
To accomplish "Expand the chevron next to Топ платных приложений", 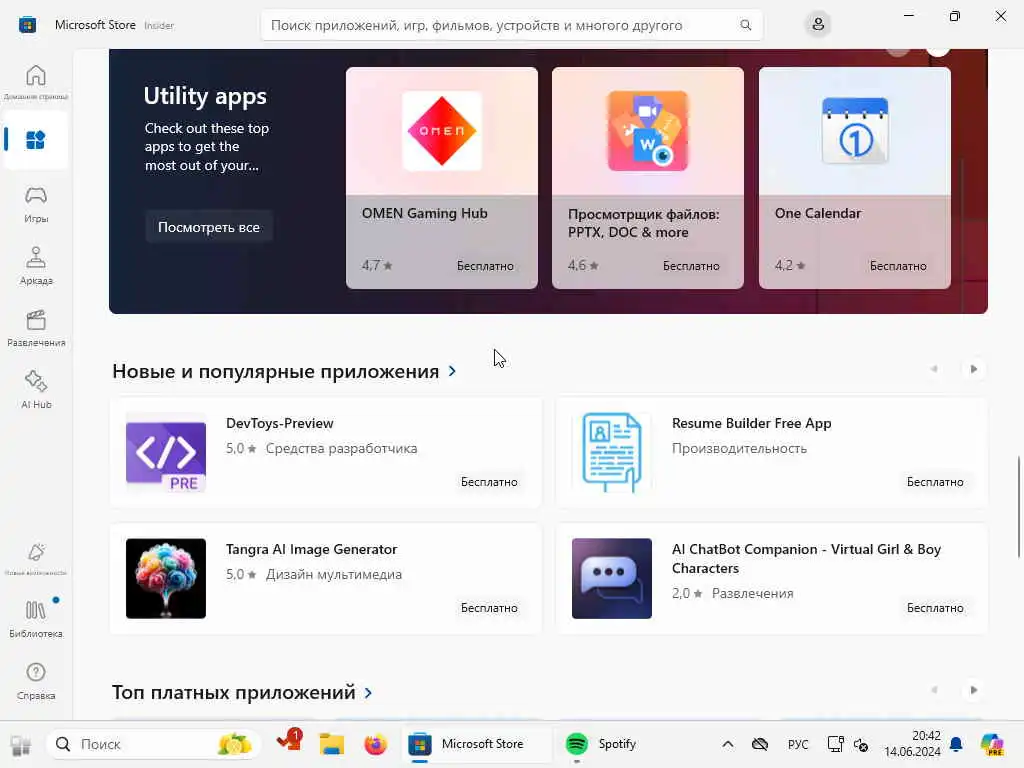I will click(x=368, y=692).
